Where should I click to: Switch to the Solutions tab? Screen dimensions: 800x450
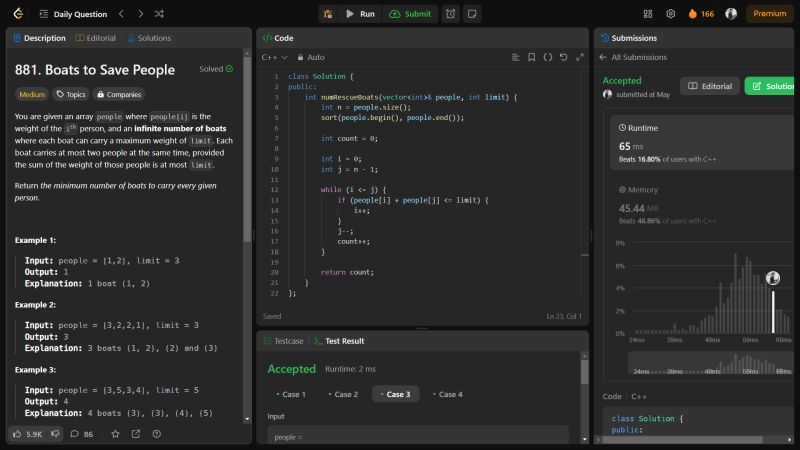149,38
